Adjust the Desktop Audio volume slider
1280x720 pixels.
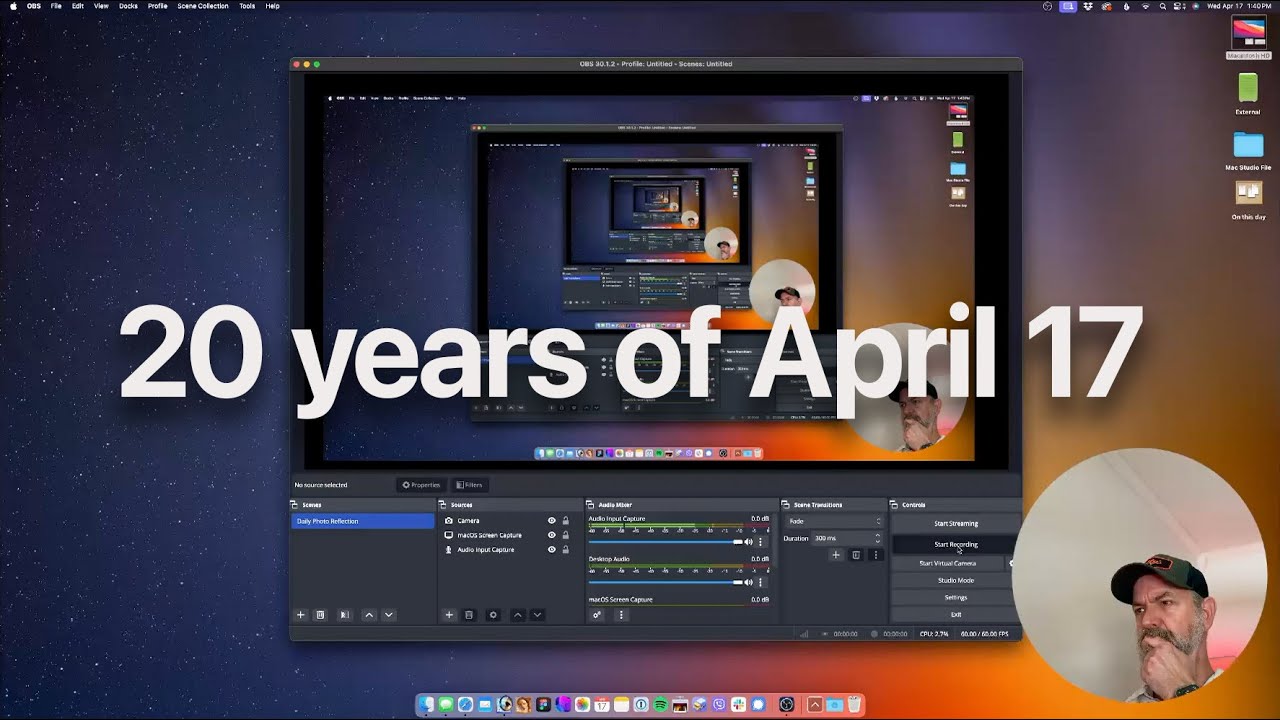[665, 582]
